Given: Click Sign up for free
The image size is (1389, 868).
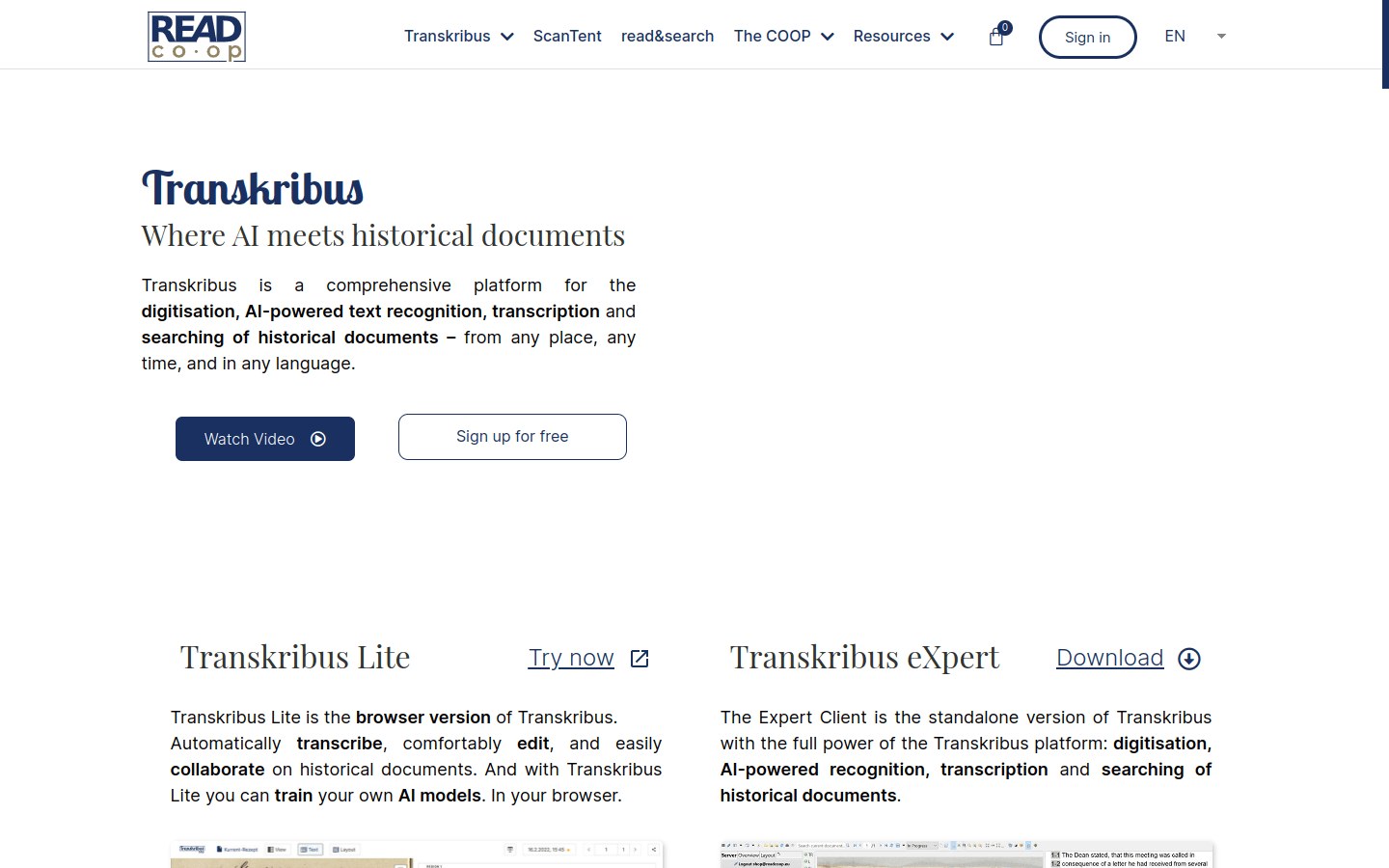Looking at the screenshot, I should point(512,436).
